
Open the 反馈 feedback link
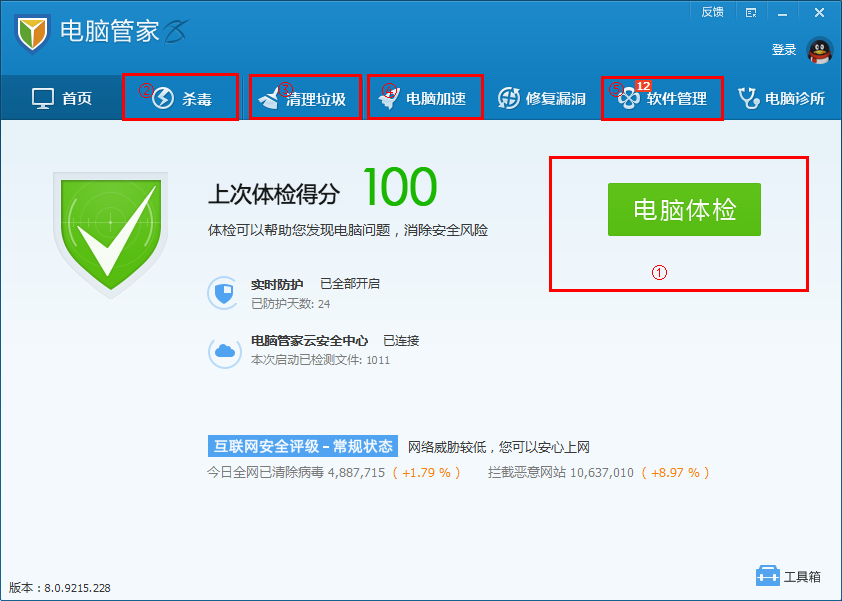pyautogui.click(x=713, y=12)
